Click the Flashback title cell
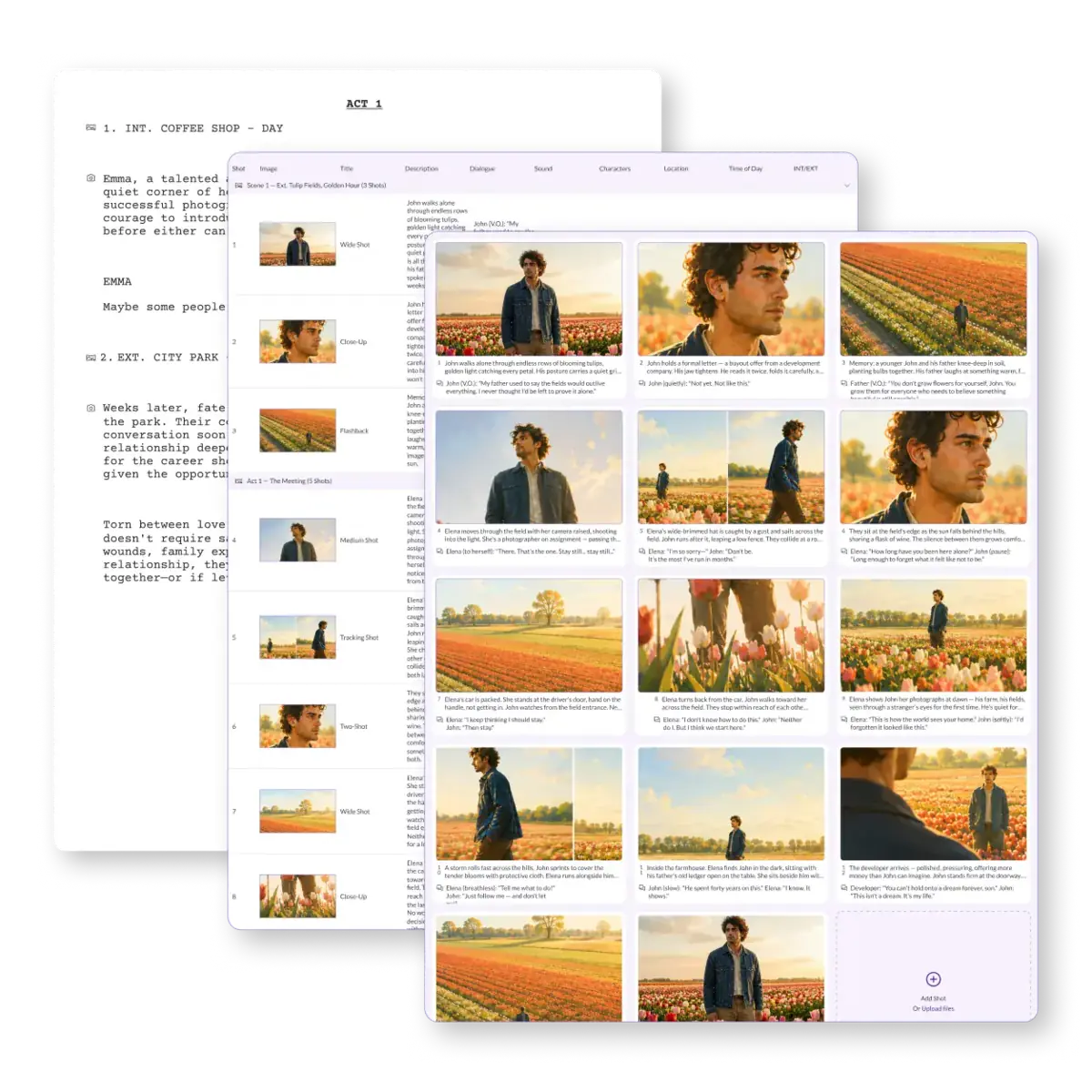Image resolution: width=1092 pixels, height=1092 pixels. point(354,431)
